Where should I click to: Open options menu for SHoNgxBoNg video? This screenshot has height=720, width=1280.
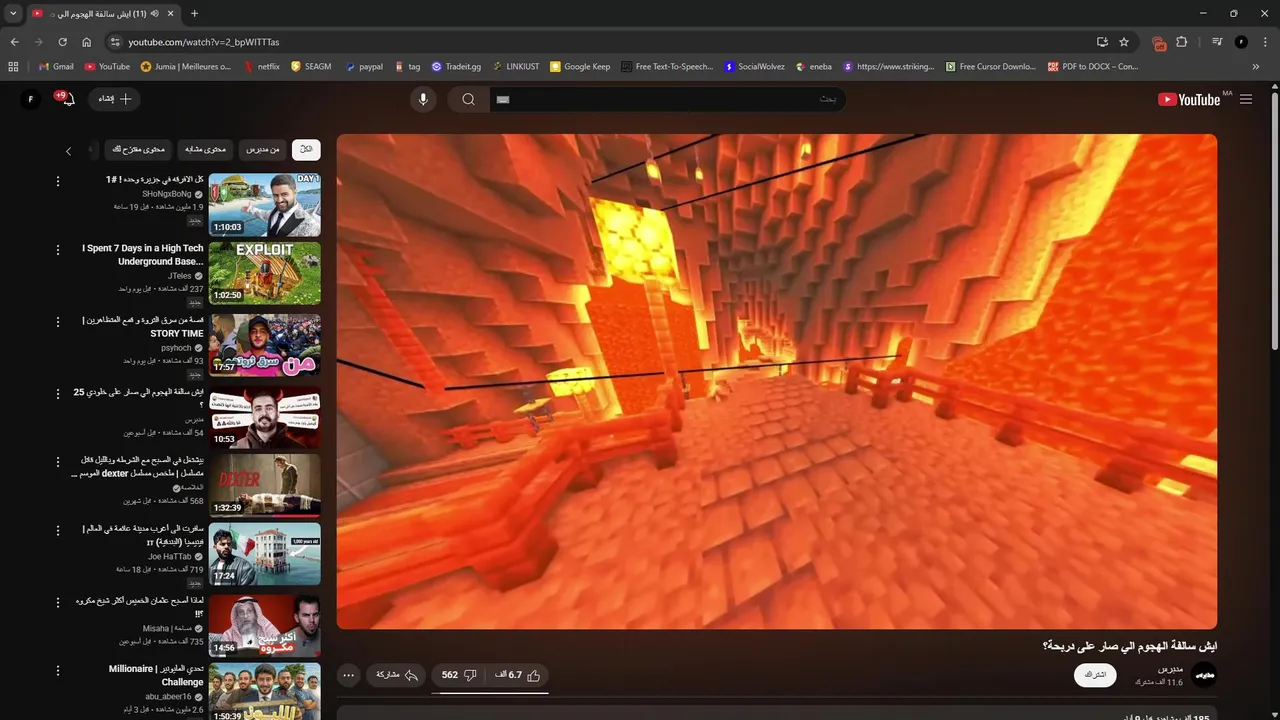point(58,181)
